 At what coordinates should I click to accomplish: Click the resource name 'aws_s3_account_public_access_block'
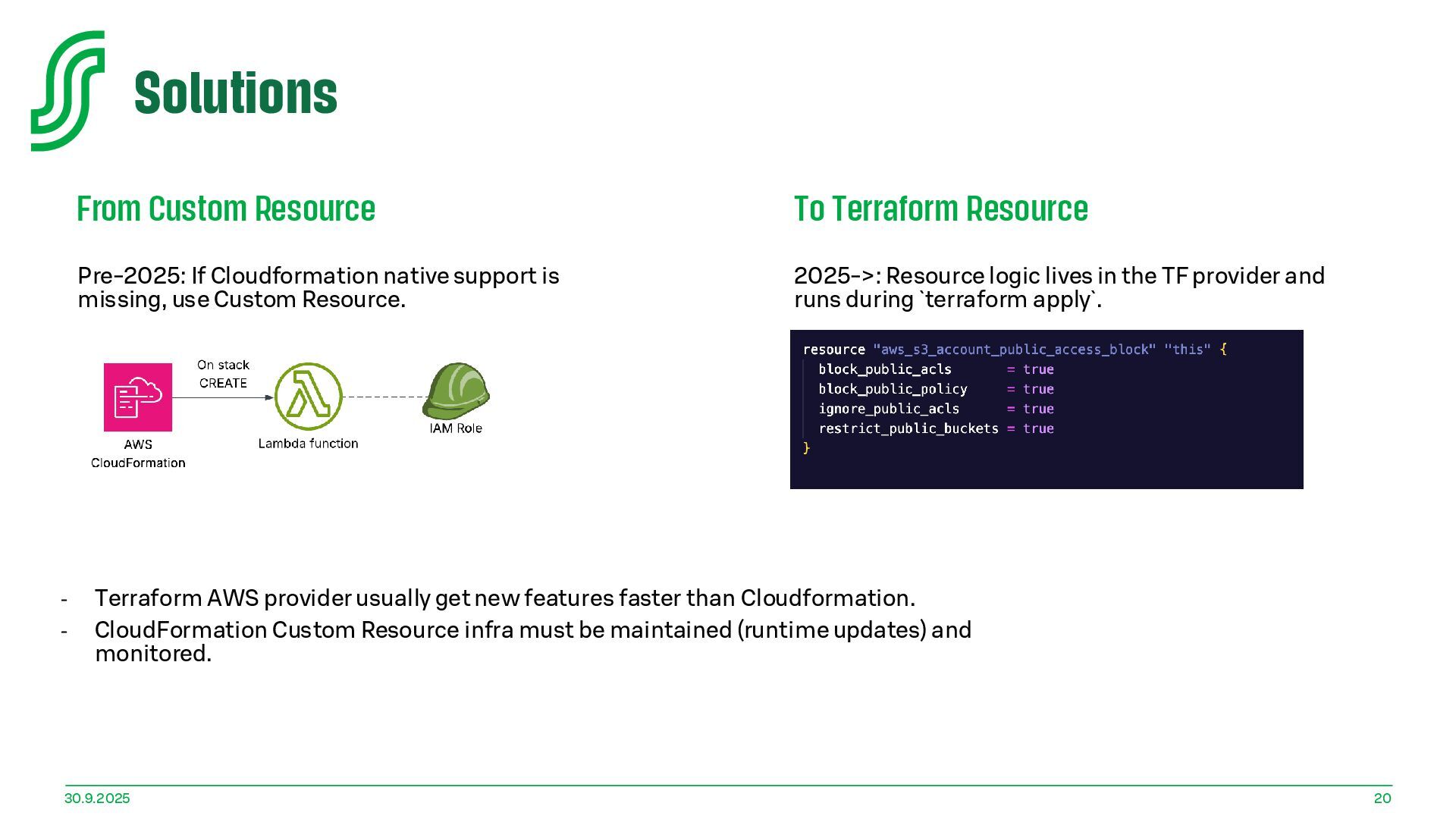[x=1014, y=350]
